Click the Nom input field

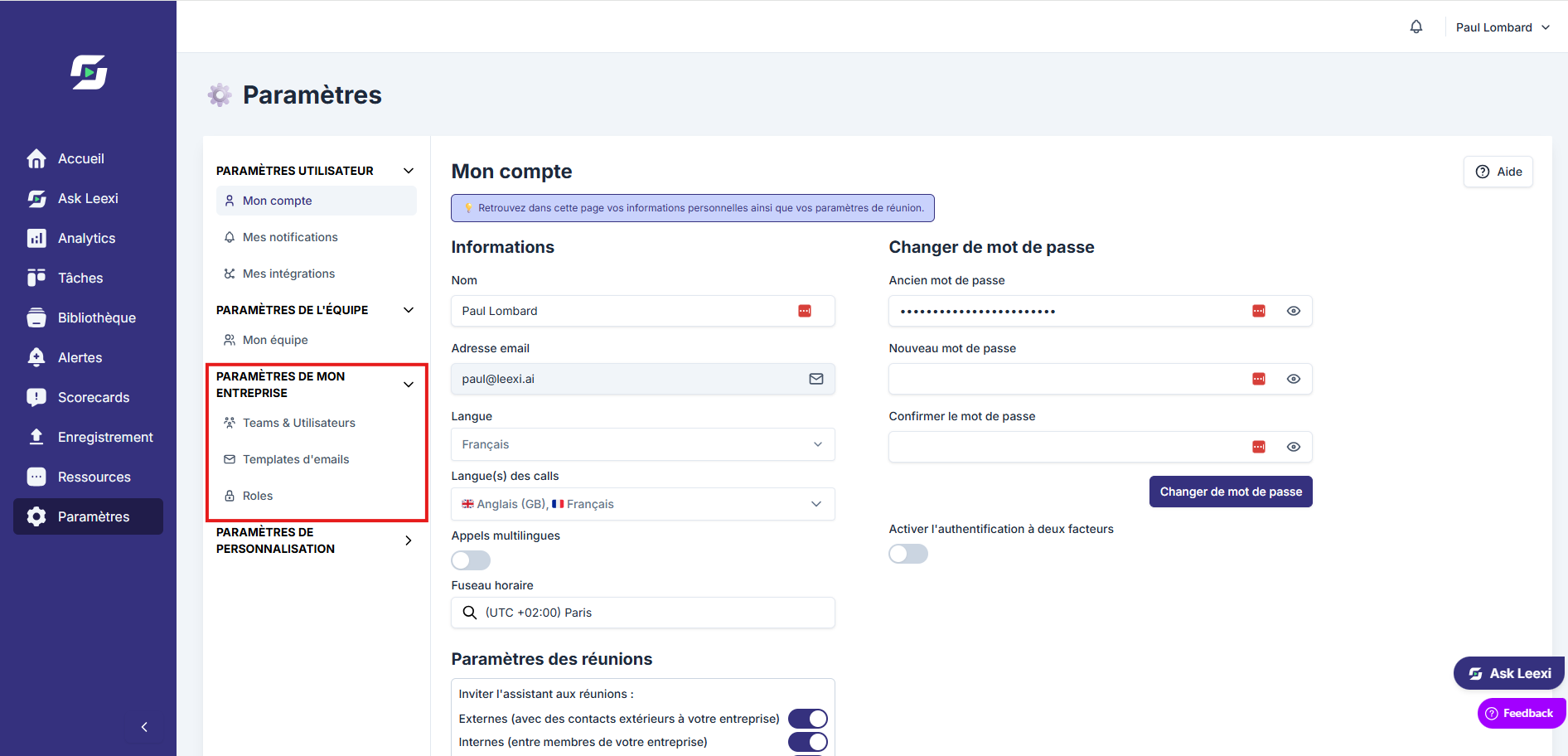click(x=643, y=311)
